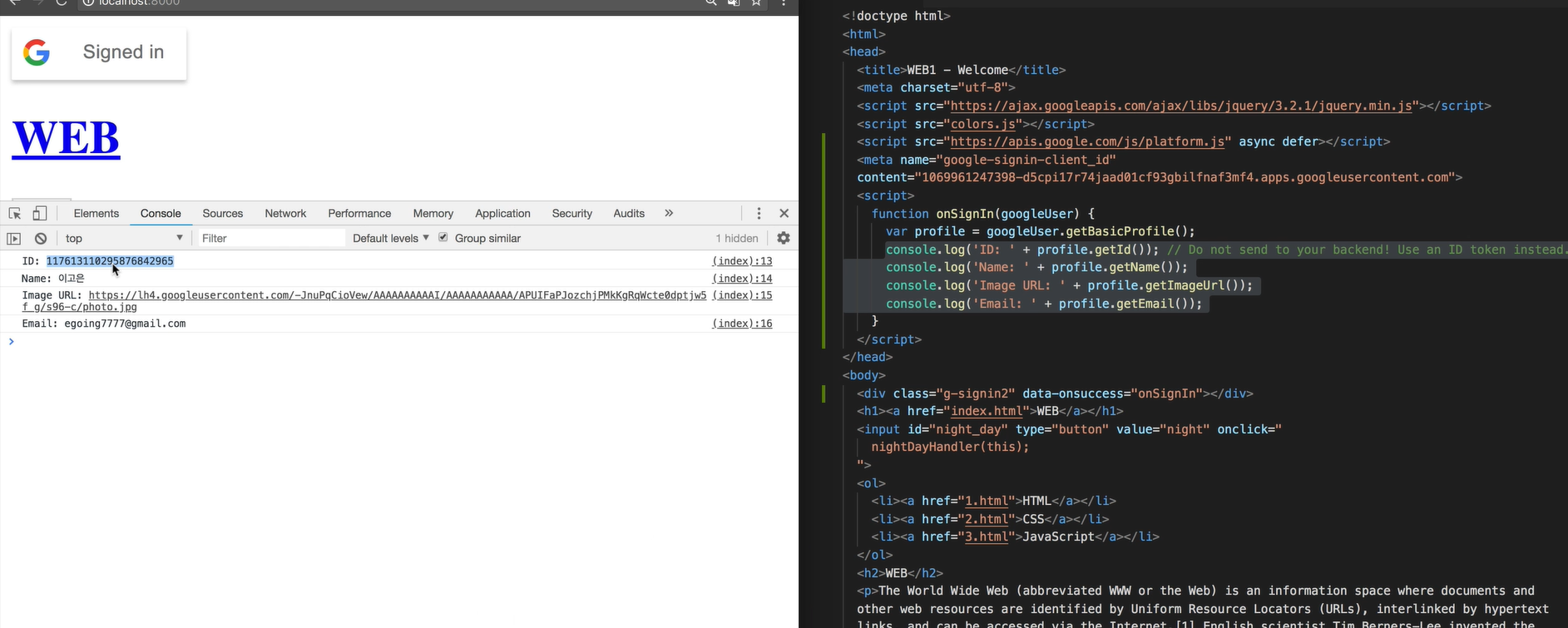Image resolution: width=1568 pixels, height=628 pixels.
Task: Click the Google Signed in button
Action: [99, 53]
